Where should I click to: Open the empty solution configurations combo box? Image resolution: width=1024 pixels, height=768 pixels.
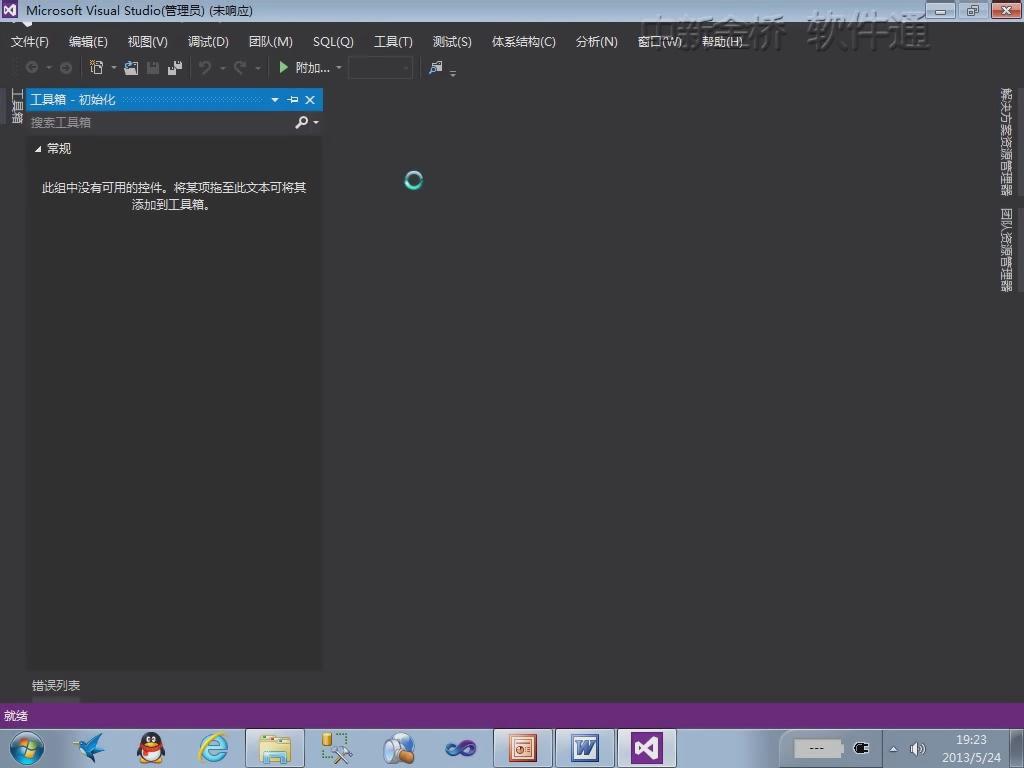coord(380,67)
